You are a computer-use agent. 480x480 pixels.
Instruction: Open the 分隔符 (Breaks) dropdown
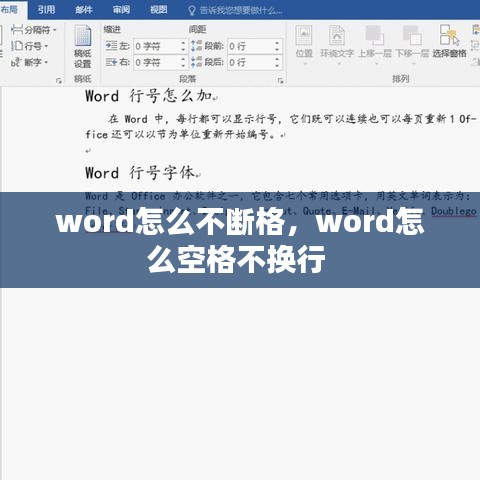[33, 30]
